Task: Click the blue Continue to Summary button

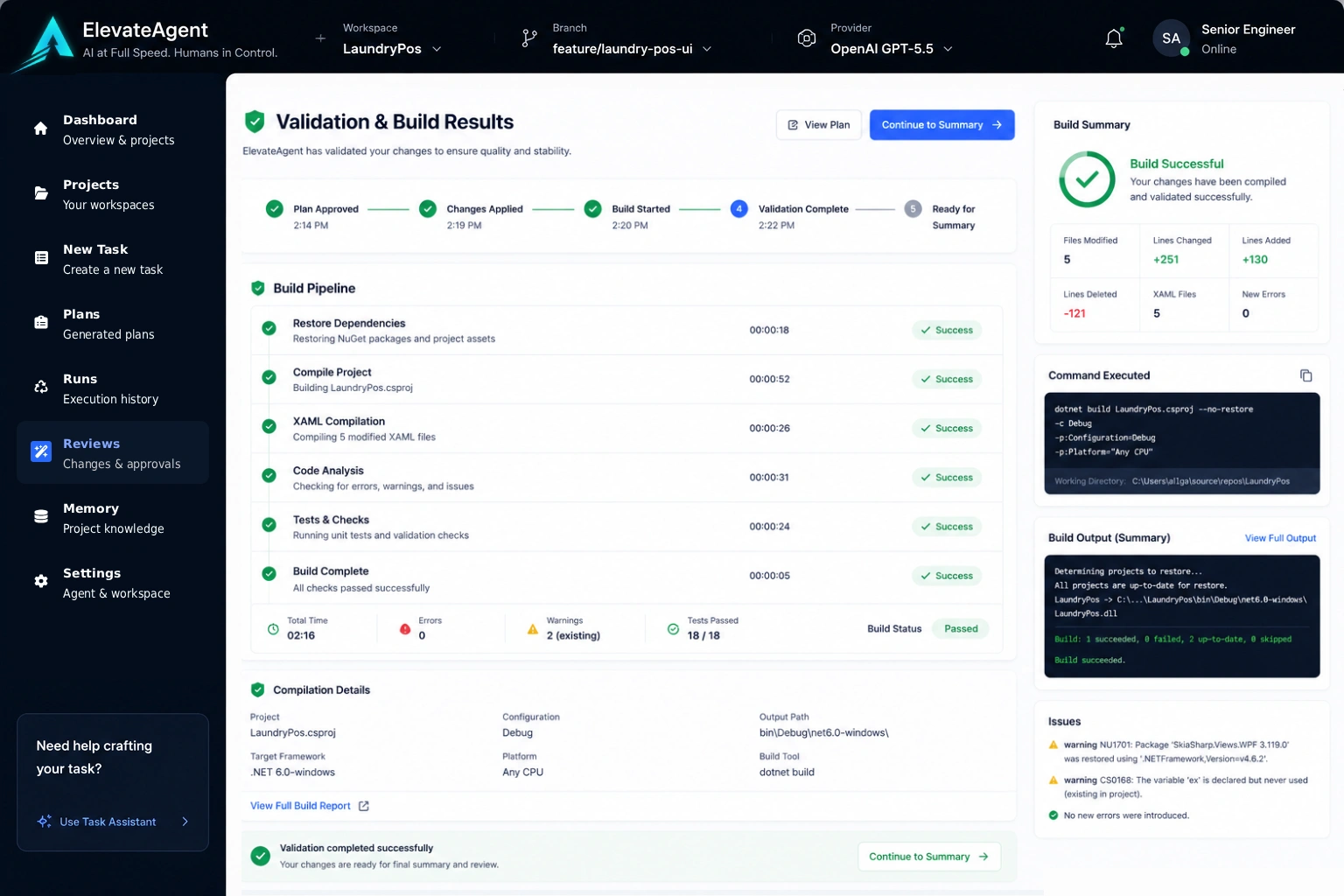Action: (x=941, y=125)
